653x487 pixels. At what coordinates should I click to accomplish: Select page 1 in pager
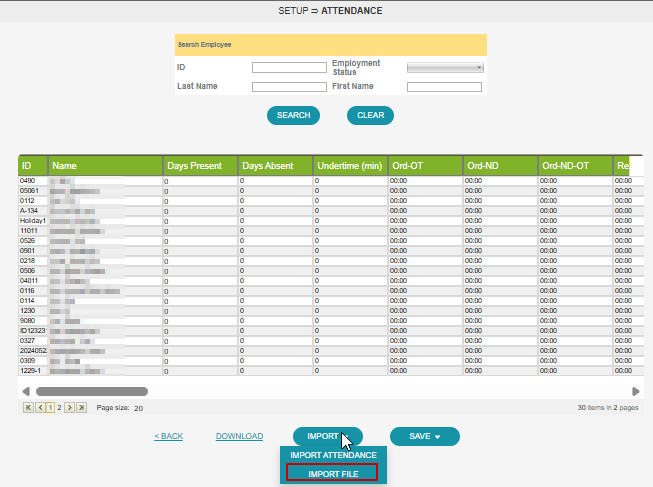pos(50,407)
